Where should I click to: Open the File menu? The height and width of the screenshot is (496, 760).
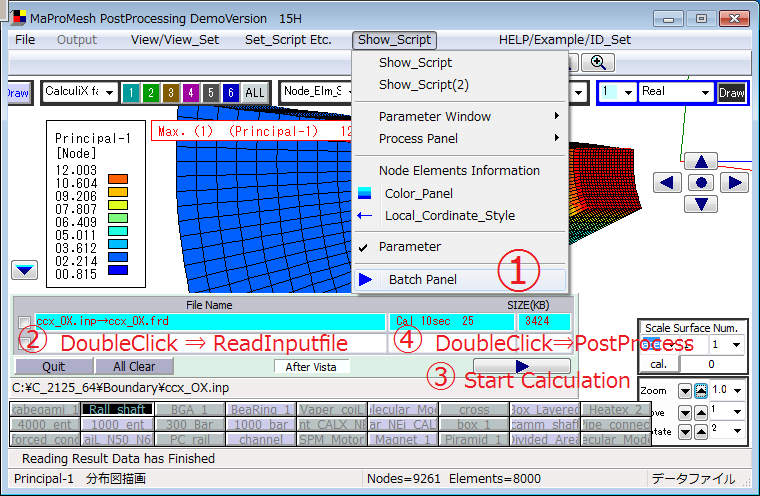pos(25,40)
